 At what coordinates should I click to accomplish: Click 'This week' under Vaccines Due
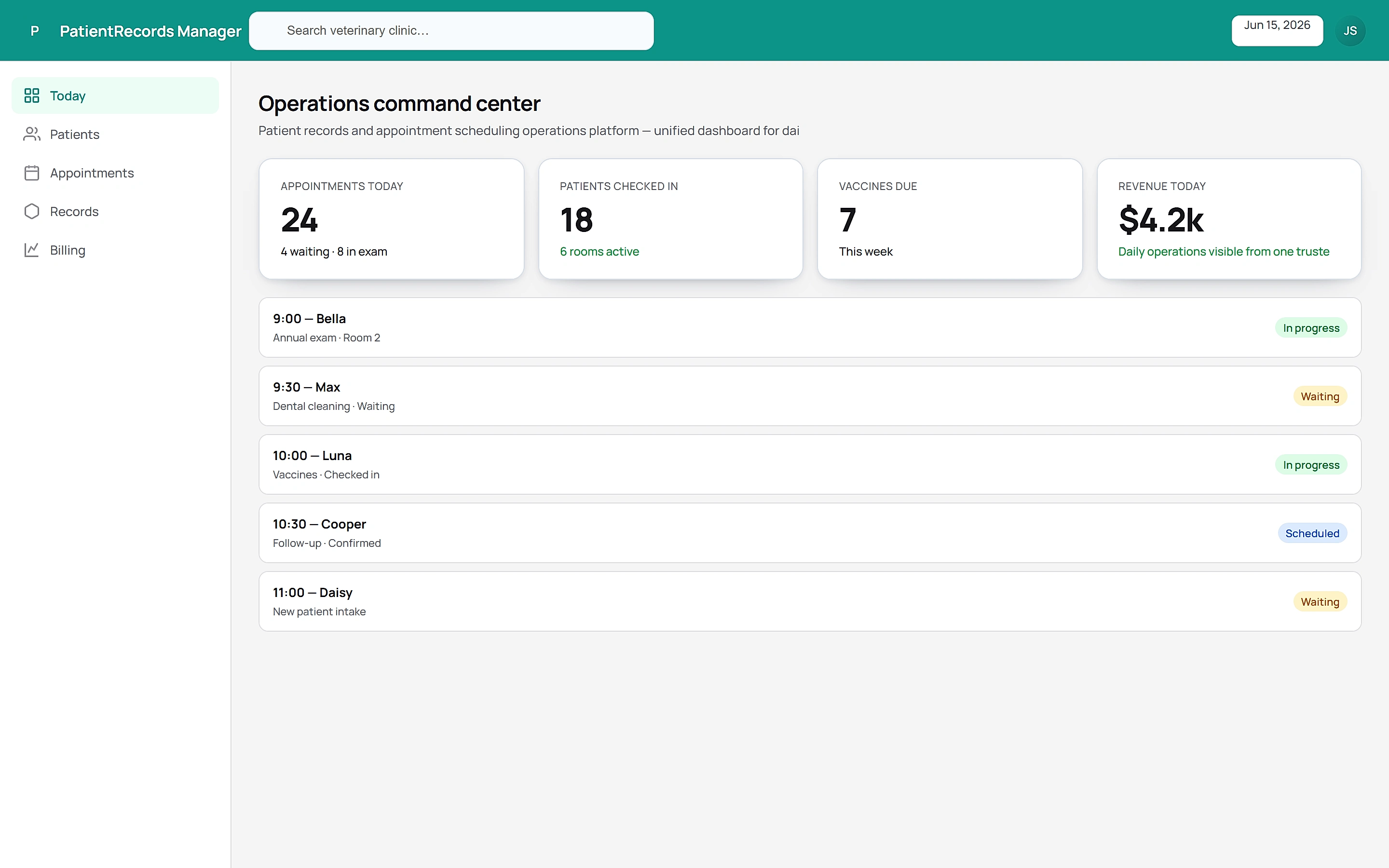click(866, 251)
